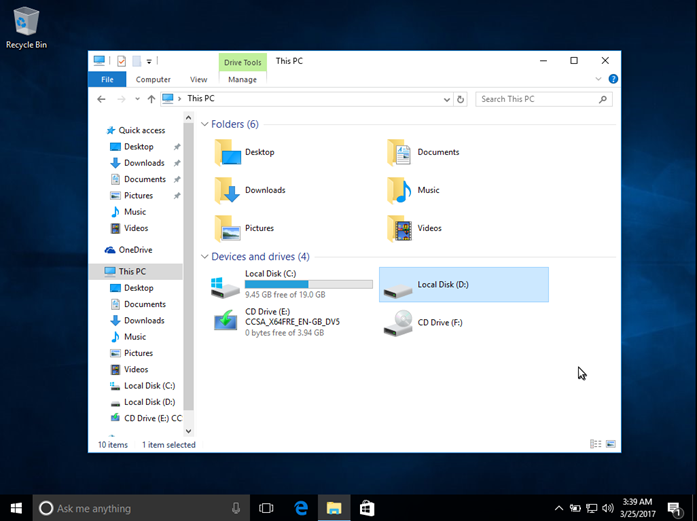Select the Pictures folder icon
Viewport: 697px width, 521px height.
click(228, 228)
